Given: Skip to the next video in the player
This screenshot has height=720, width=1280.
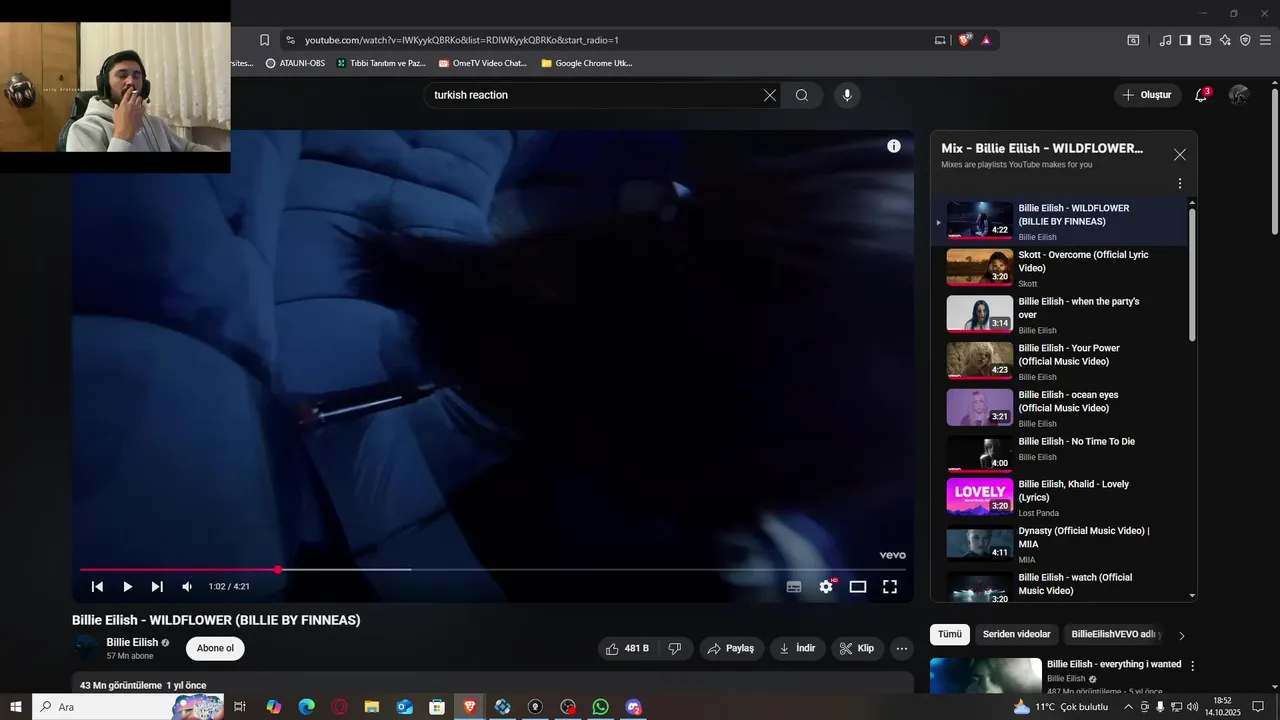Looking at the screenshot, I should click(157, 587).
